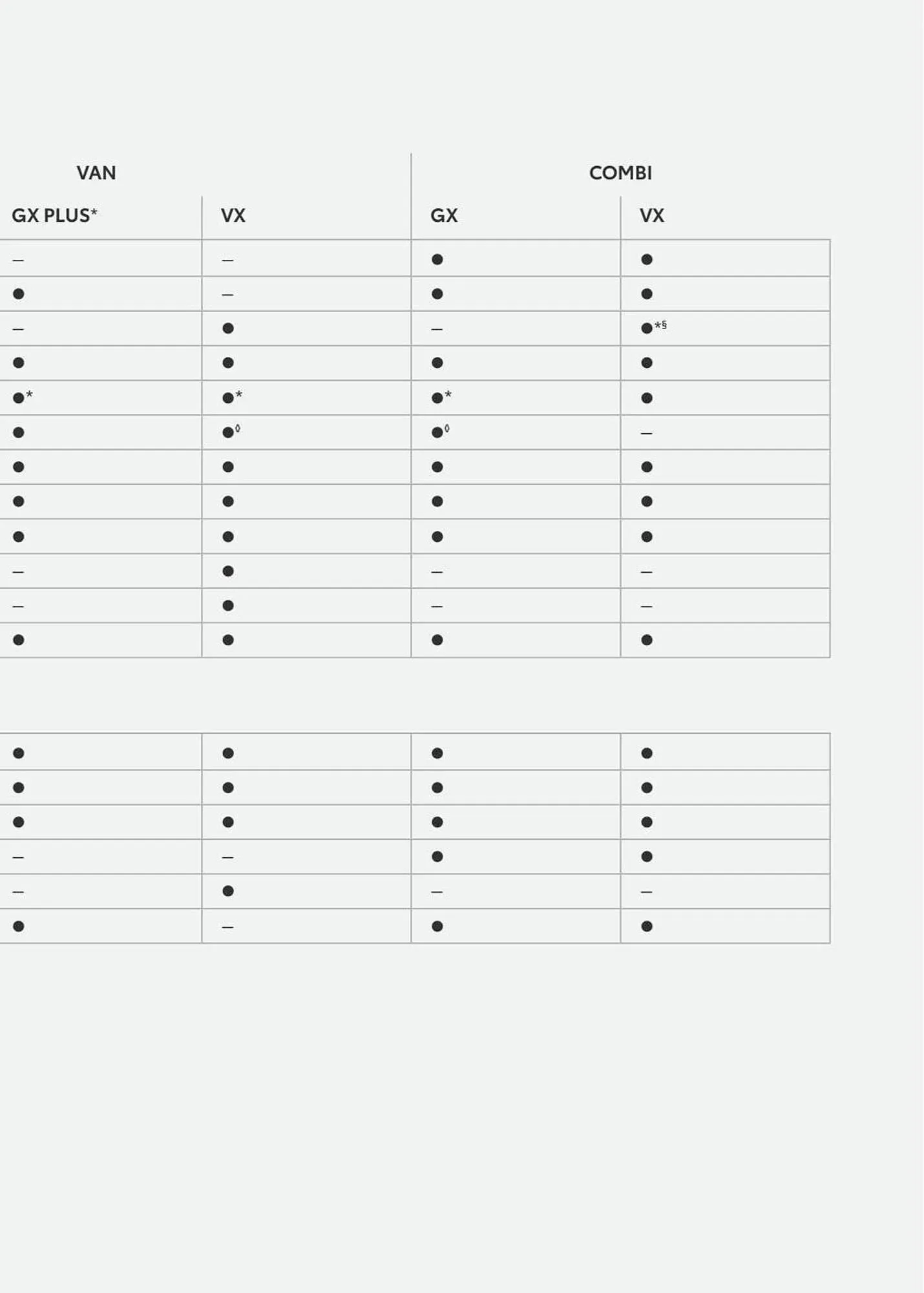Click the diamond-marked dot in VAN VX column
Viewport: 924px width, 1293px height.
[x=229, y=433]
